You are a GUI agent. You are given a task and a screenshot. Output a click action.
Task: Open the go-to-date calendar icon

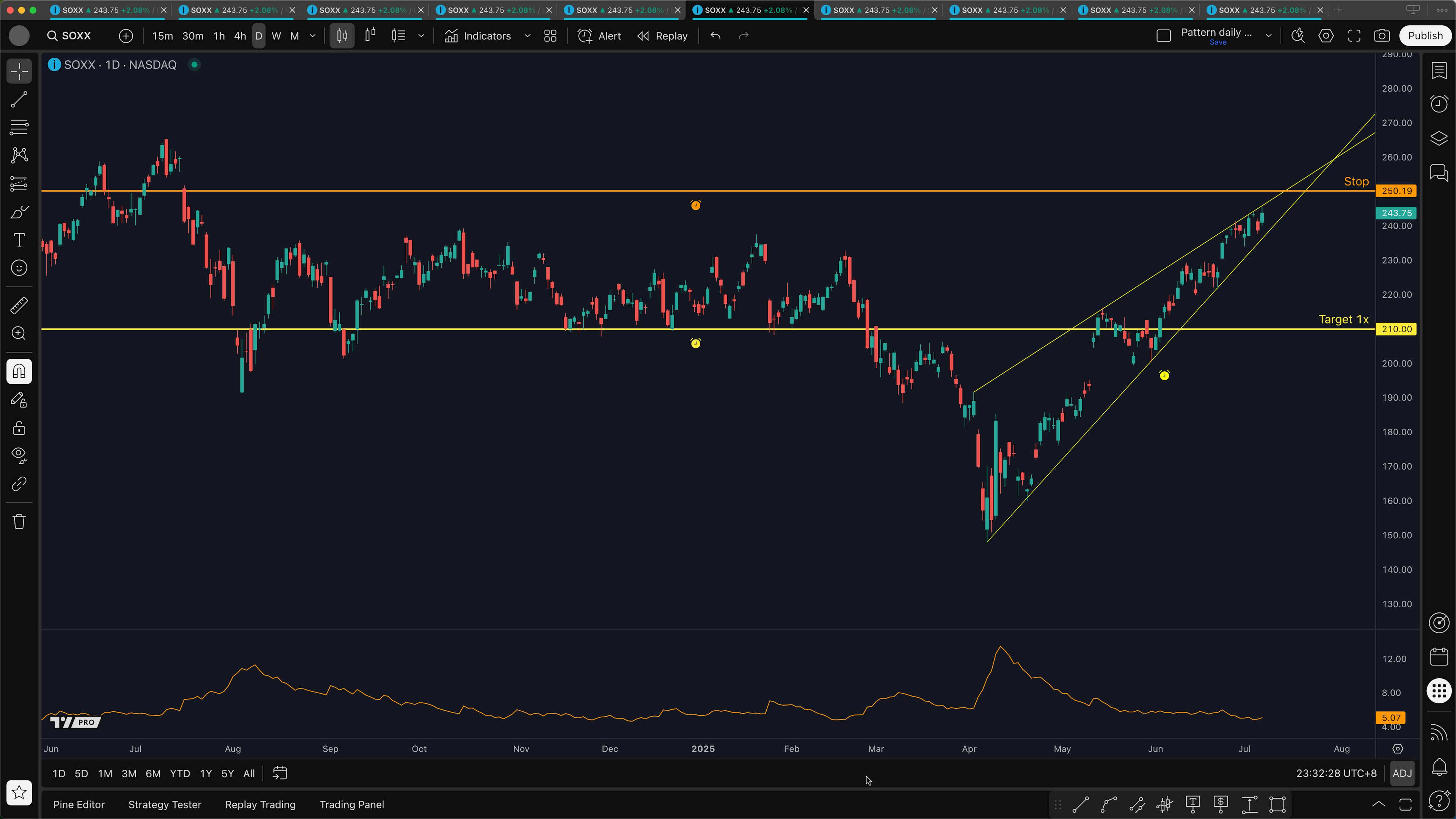tap(280, 773)
